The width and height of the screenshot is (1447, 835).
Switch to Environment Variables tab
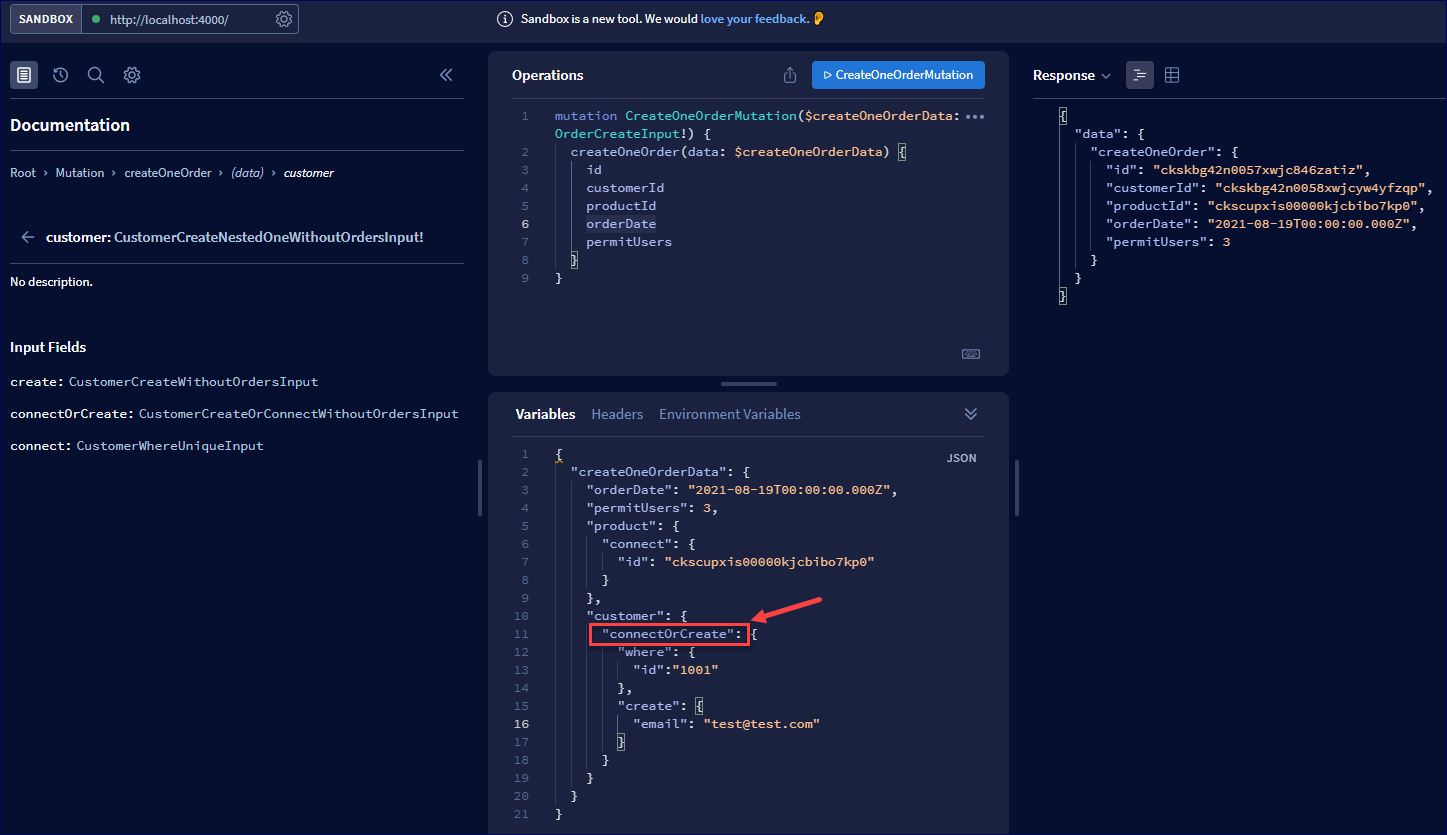(729, 414)
